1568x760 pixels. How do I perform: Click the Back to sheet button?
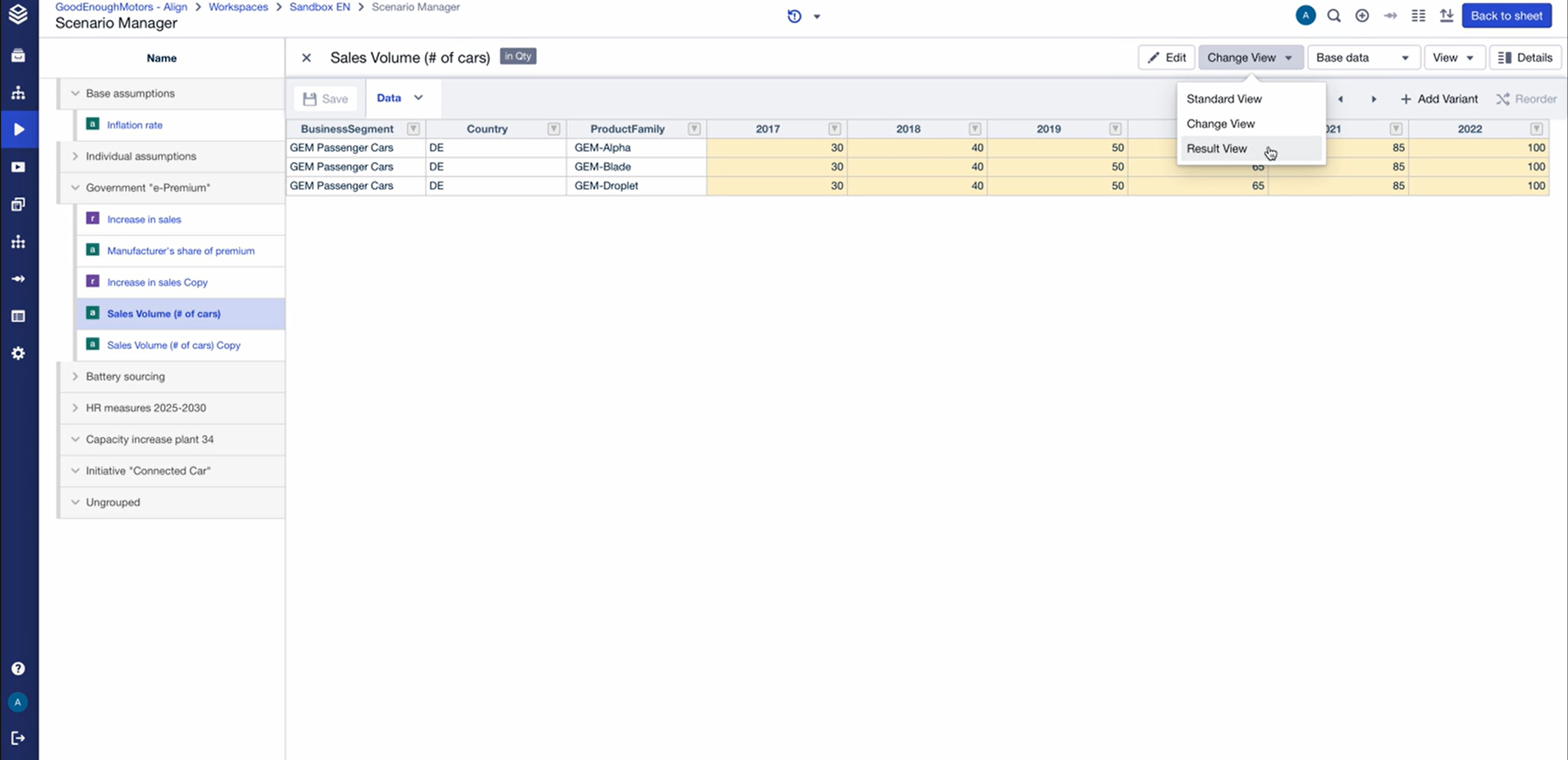coord(1506,16)
